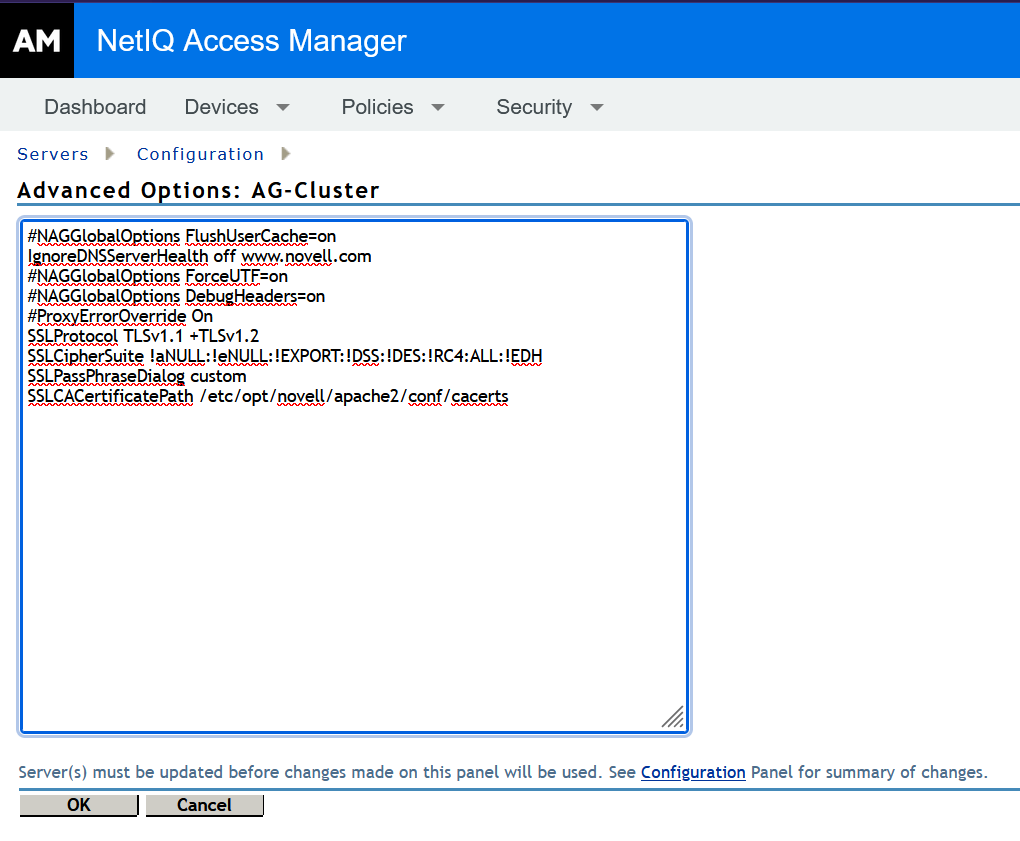Click the resize grip in textarea corner
This screenshot has height=841, width=1020.
click(x=674, y=717)
